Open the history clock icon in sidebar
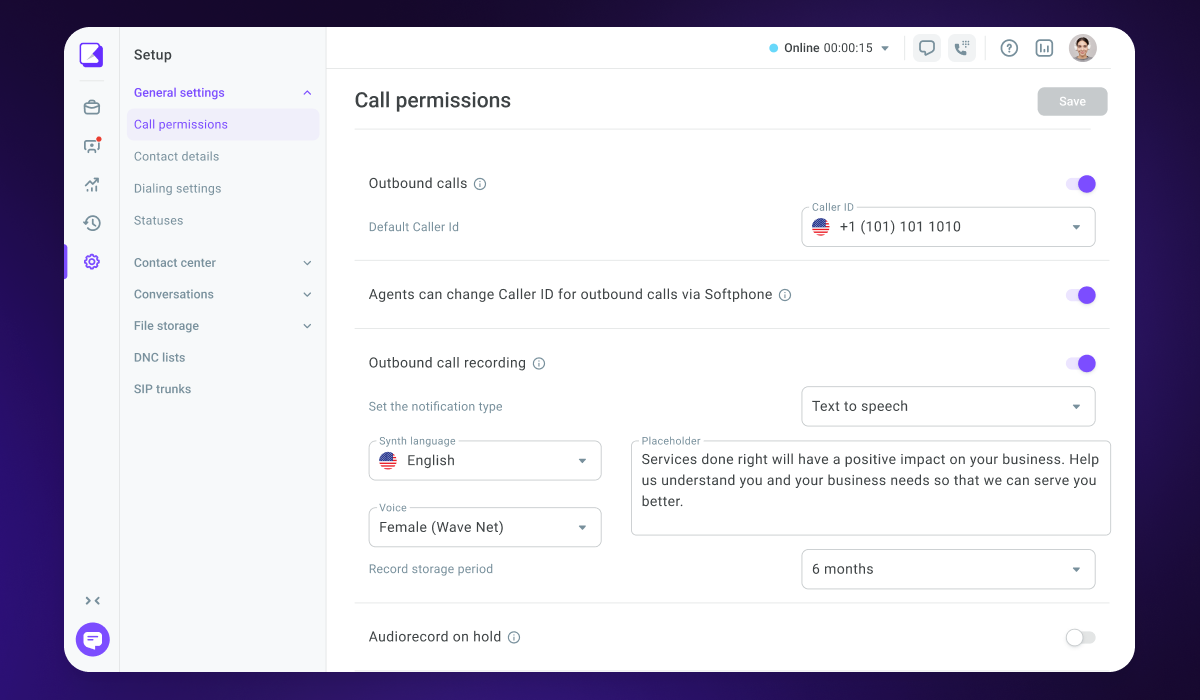 pos(92,223)
